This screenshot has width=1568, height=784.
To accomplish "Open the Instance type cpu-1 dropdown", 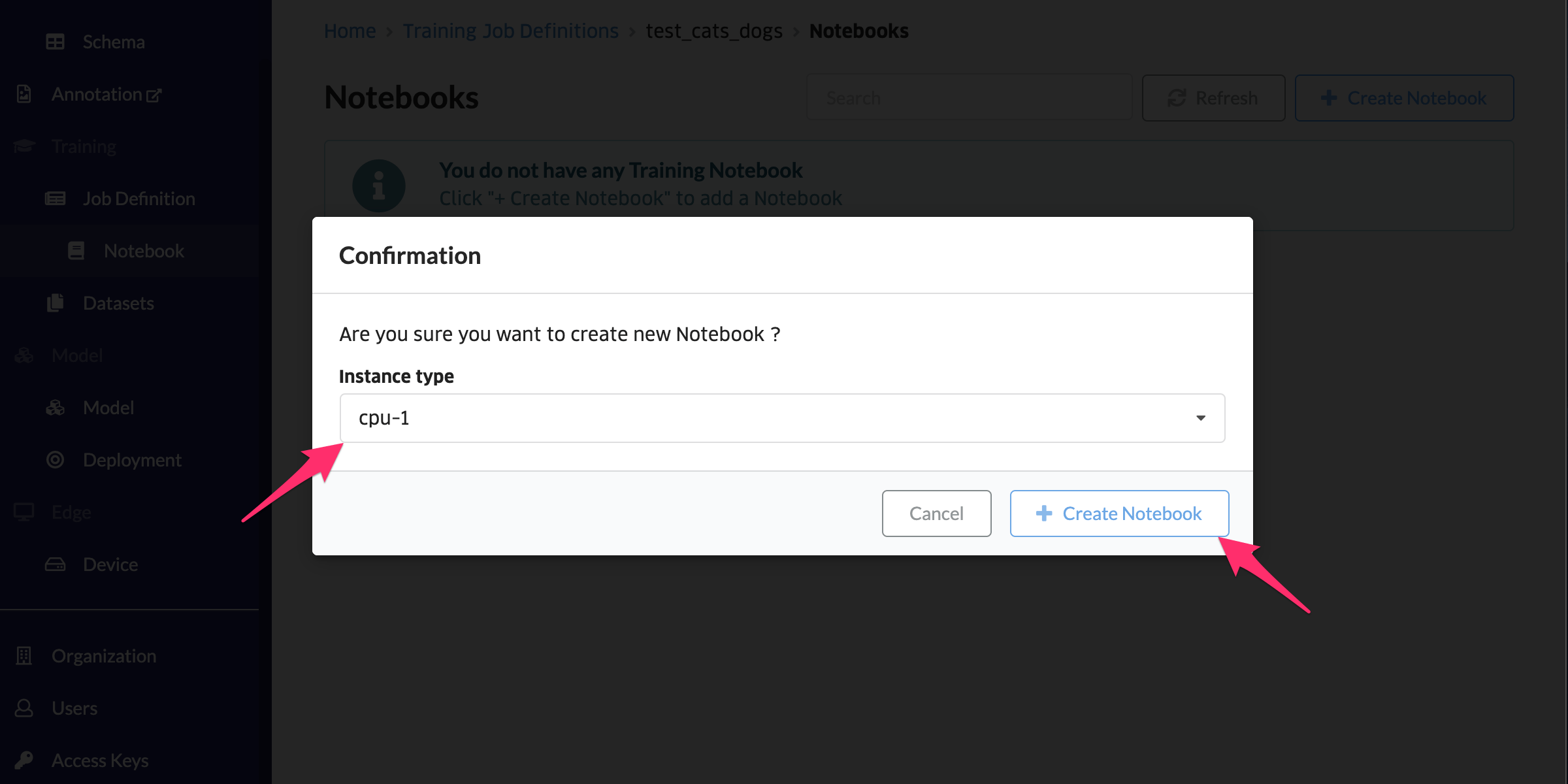I will point(781,418).
